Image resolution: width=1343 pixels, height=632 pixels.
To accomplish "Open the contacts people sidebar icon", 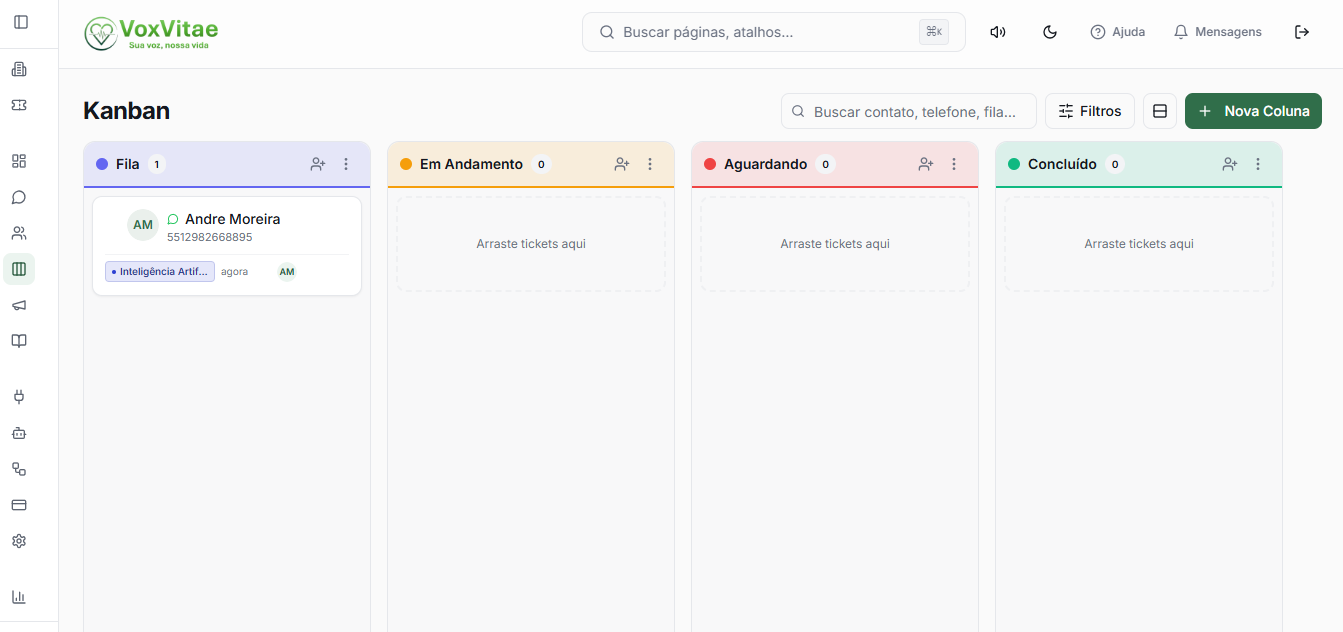I will click(19, 233).
